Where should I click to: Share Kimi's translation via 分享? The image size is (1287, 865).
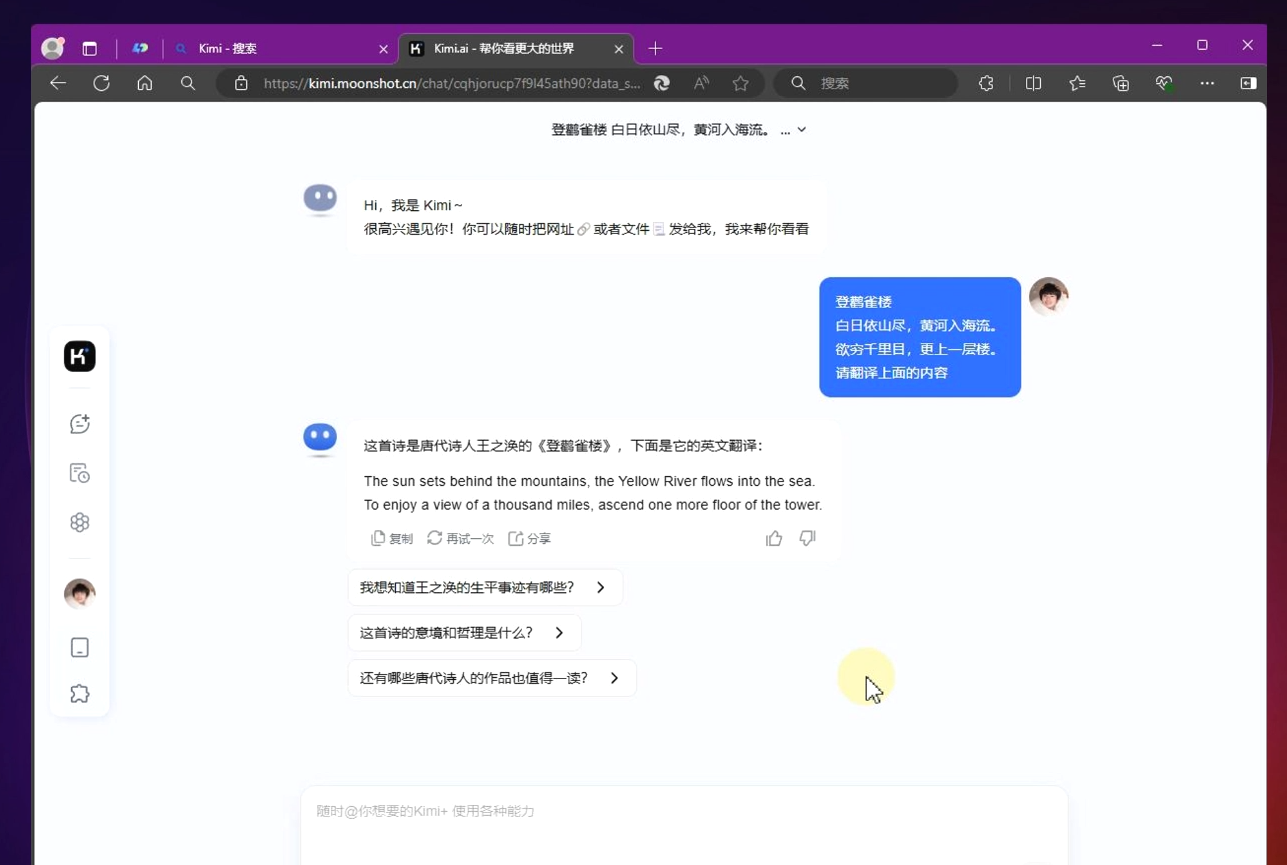coord(528,538)
